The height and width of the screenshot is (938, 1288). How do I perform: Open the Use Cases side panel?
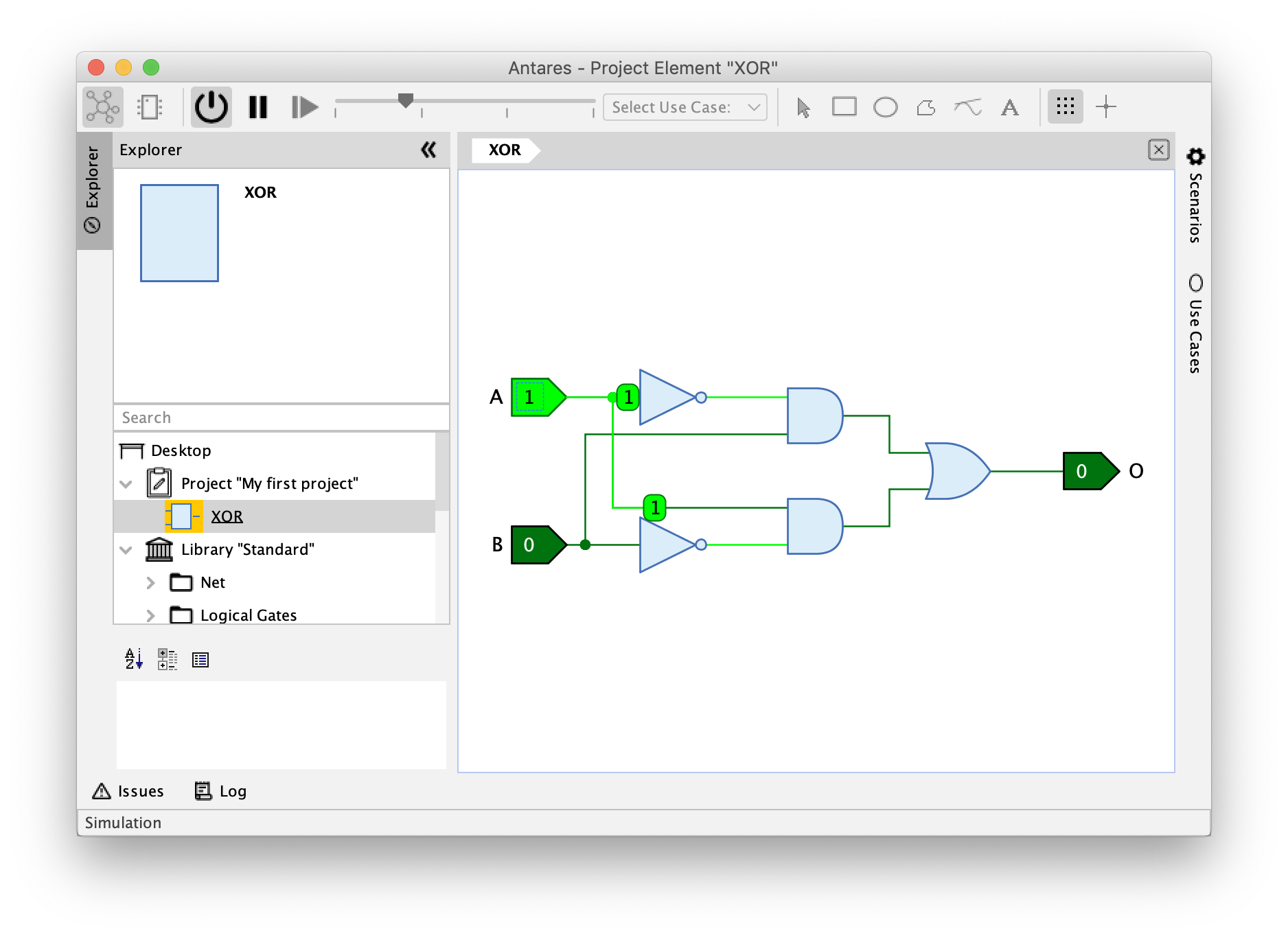point(1195,323)
